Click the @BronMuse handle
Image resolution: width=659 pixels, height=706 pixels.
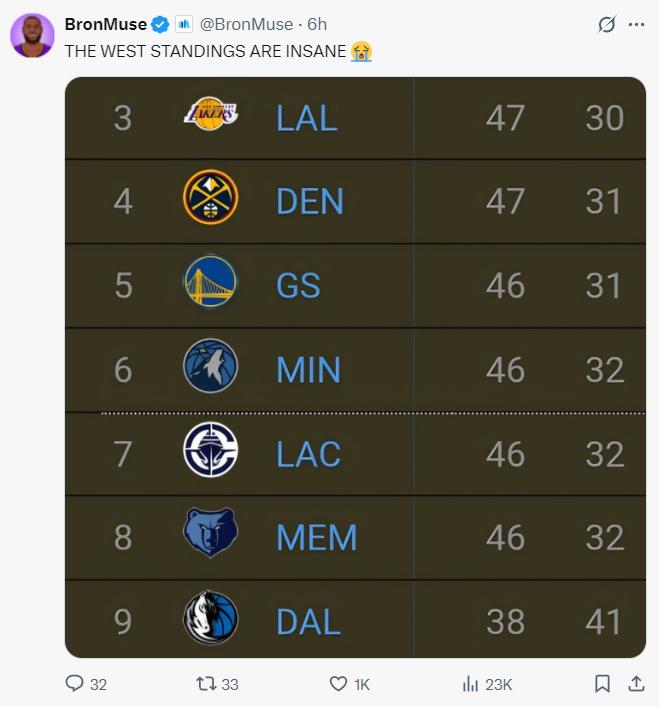246,24
